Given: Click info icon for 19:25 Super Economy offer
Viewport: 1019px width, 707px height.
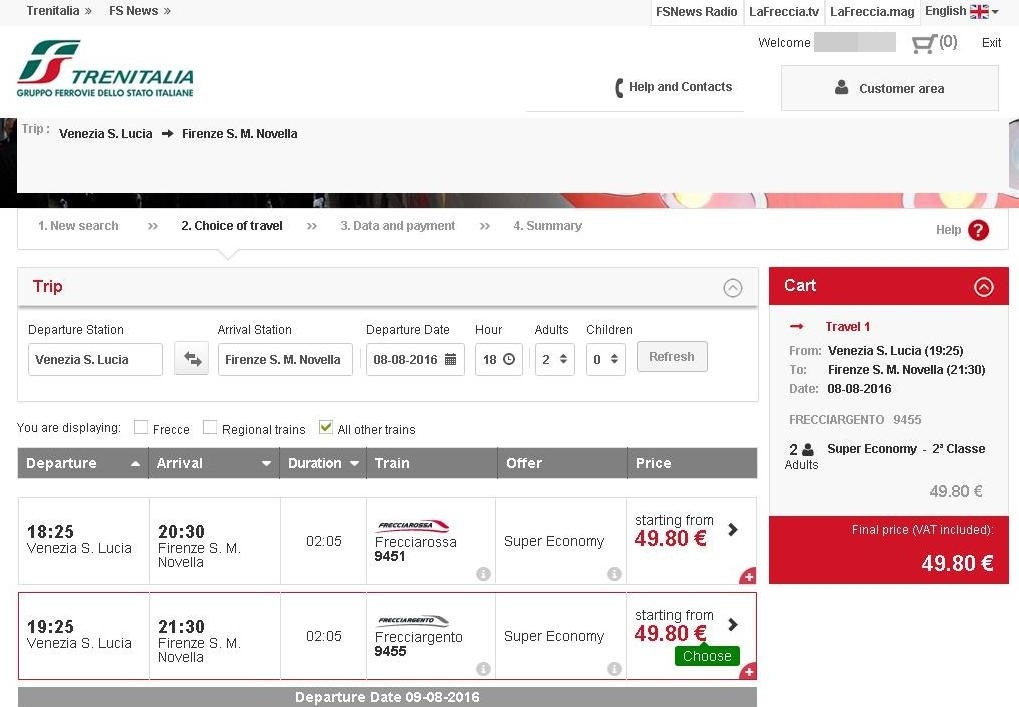Looking at the screenshot, I should click(614, 669).
